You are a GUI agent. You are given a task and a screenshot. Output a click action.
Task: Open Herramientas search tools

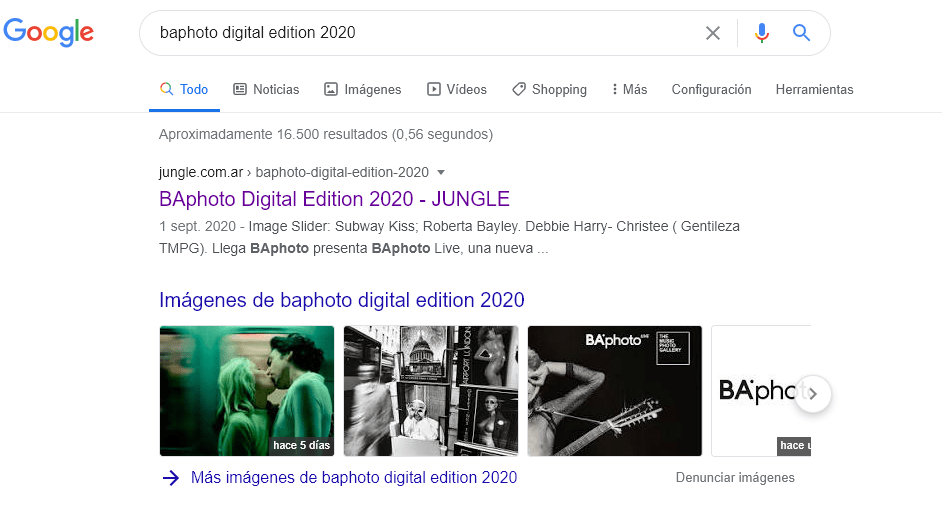pos(814,89)
